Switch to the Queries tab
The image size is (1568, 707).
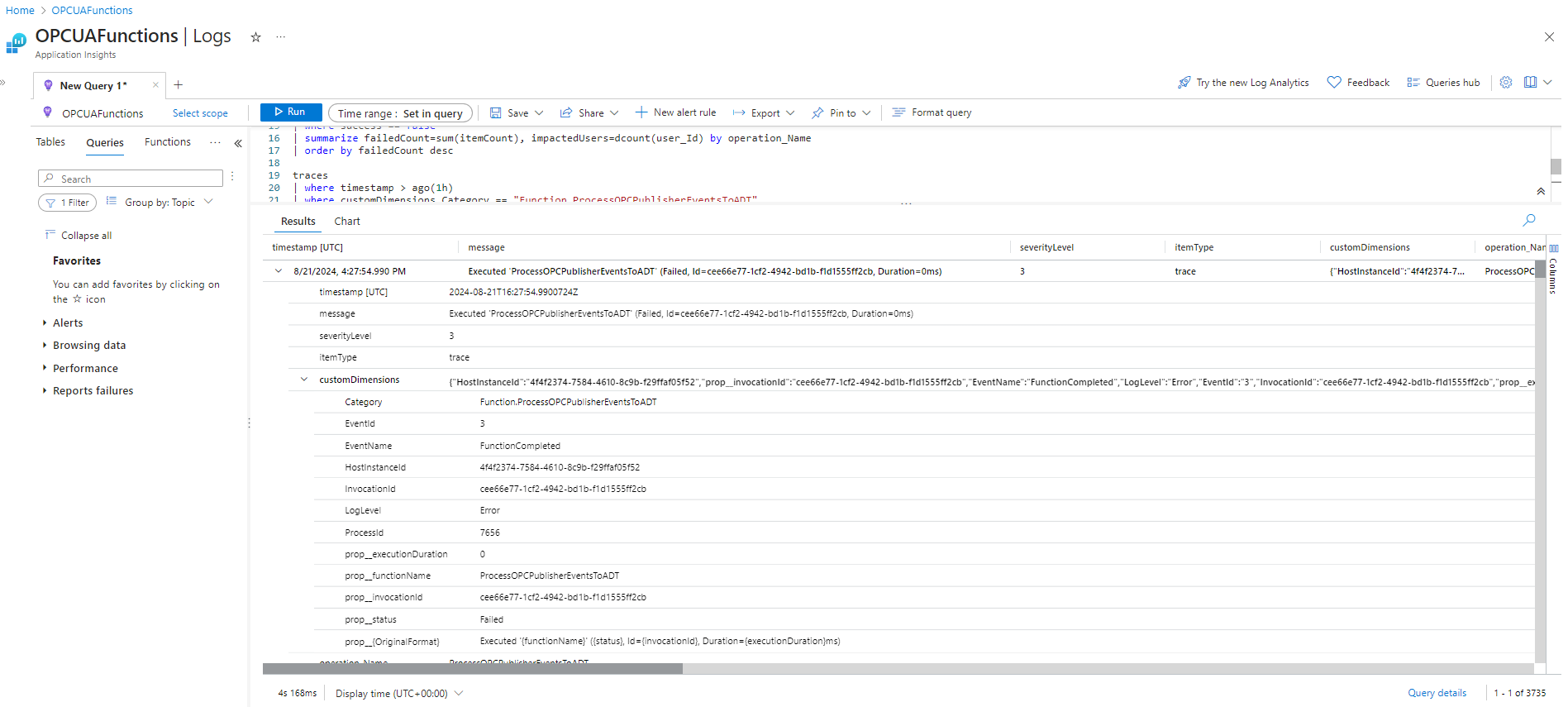coord(105,143)
